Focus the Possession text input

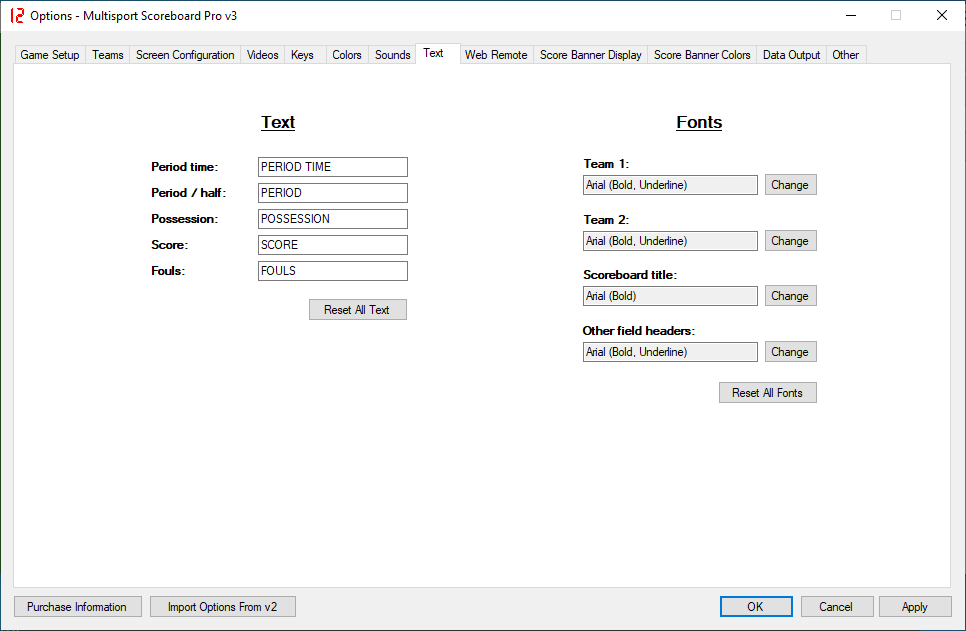pos(332,219)
